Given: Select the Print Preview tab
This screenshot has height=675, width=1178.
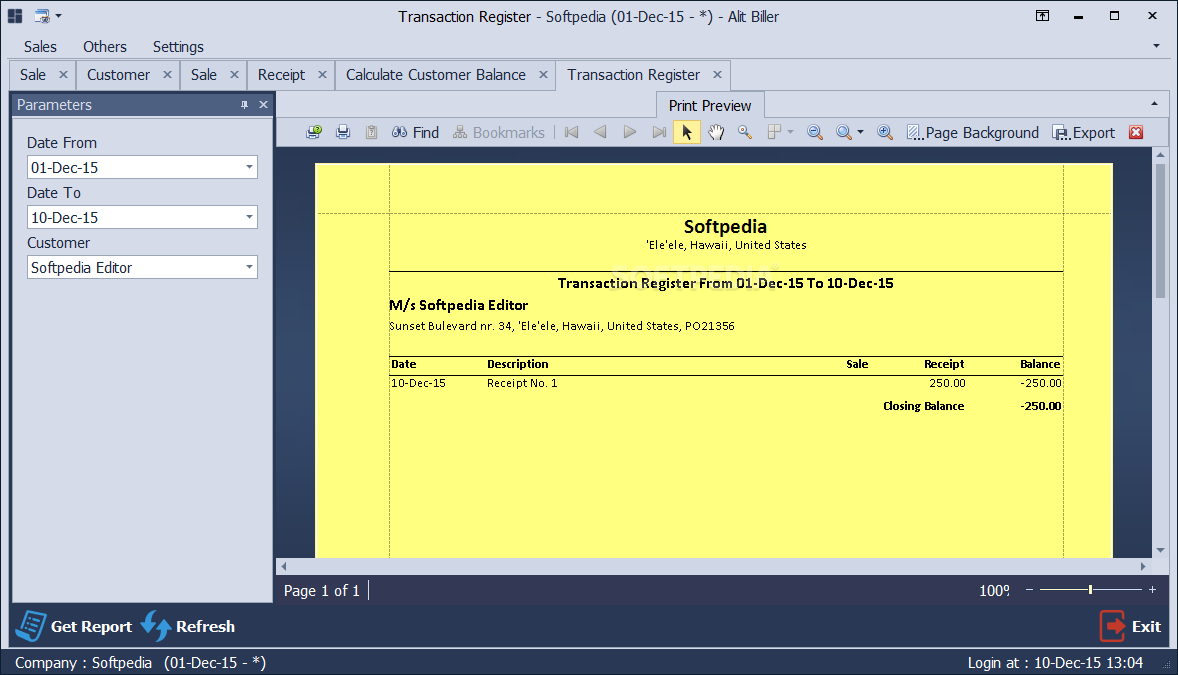Looking at the screenshot, I should coord(710,105).
